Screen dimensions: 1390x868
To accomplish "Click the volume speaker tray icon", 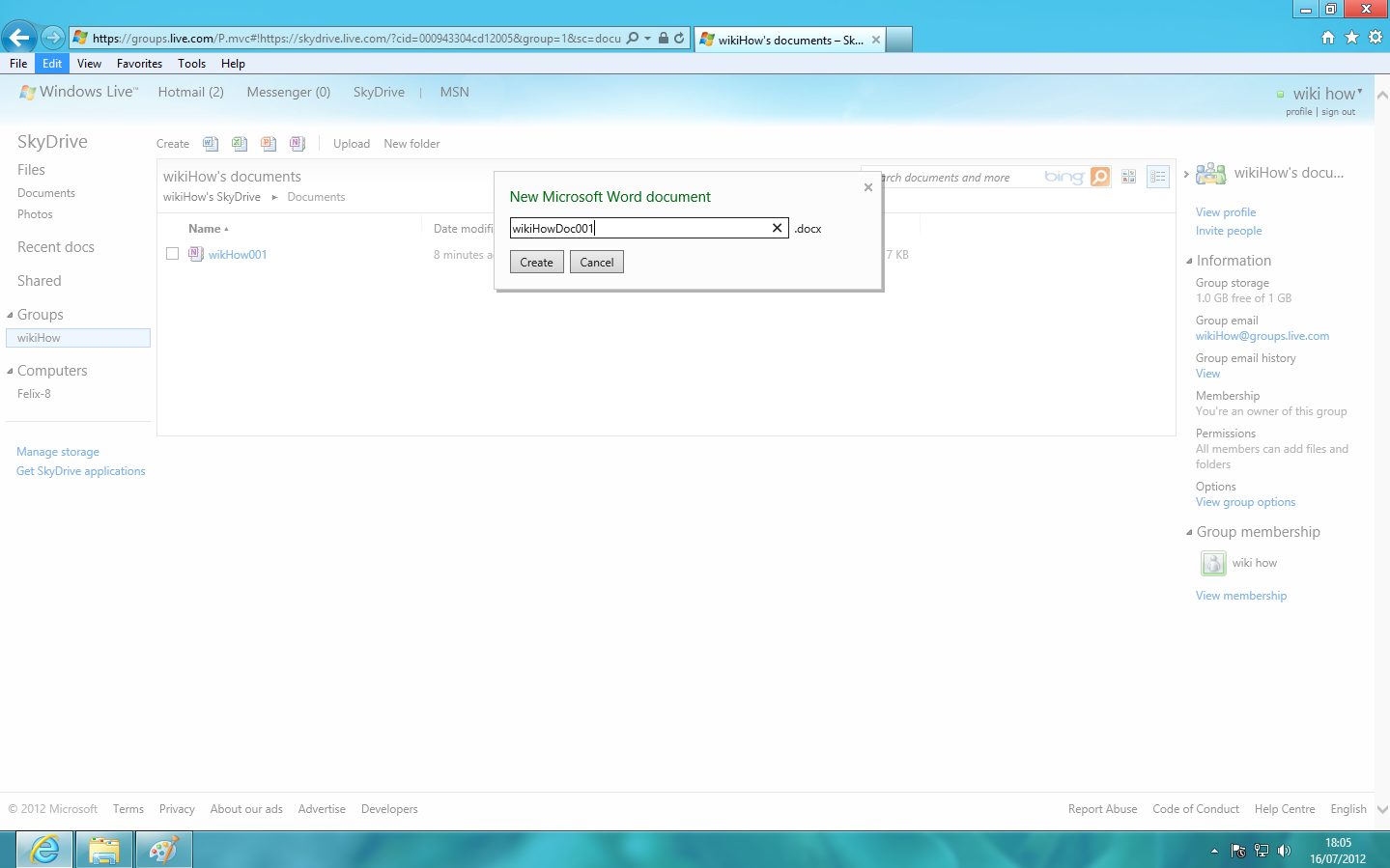I will 1284,851.
